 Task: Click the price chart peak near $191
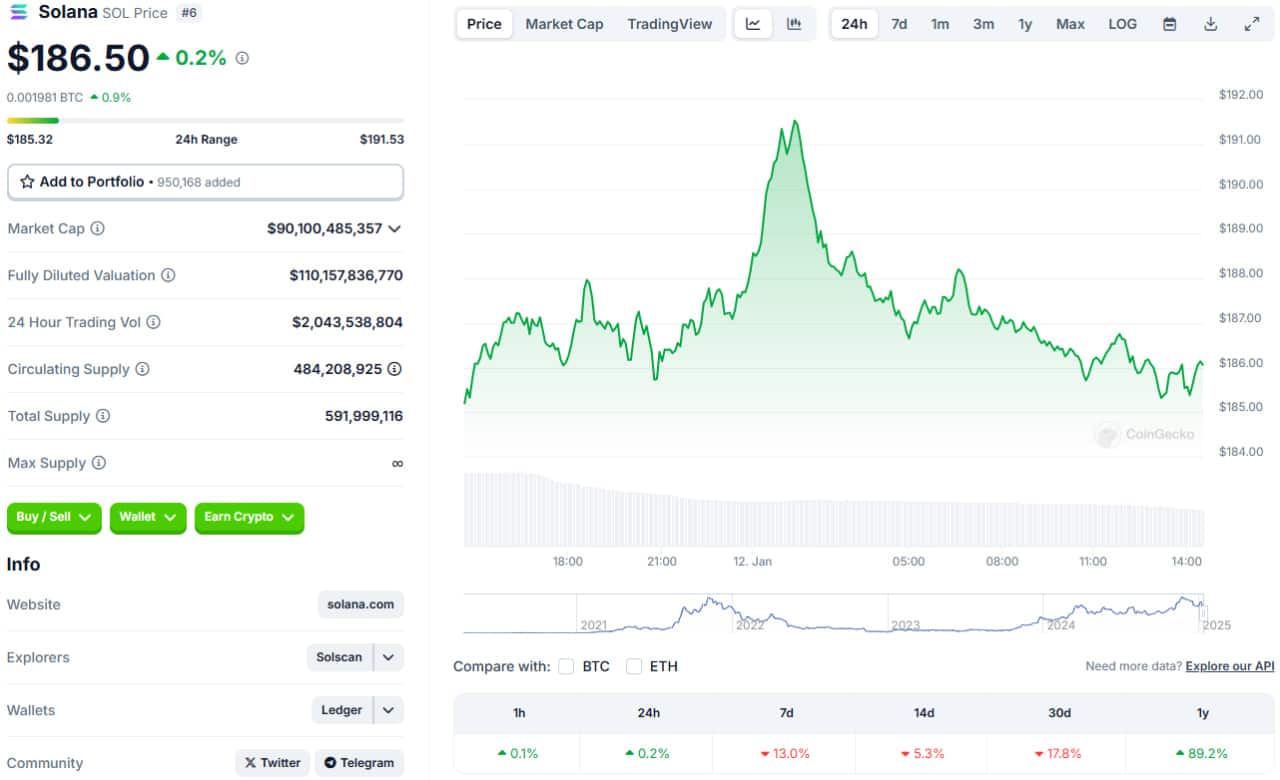tap(795, 121)
